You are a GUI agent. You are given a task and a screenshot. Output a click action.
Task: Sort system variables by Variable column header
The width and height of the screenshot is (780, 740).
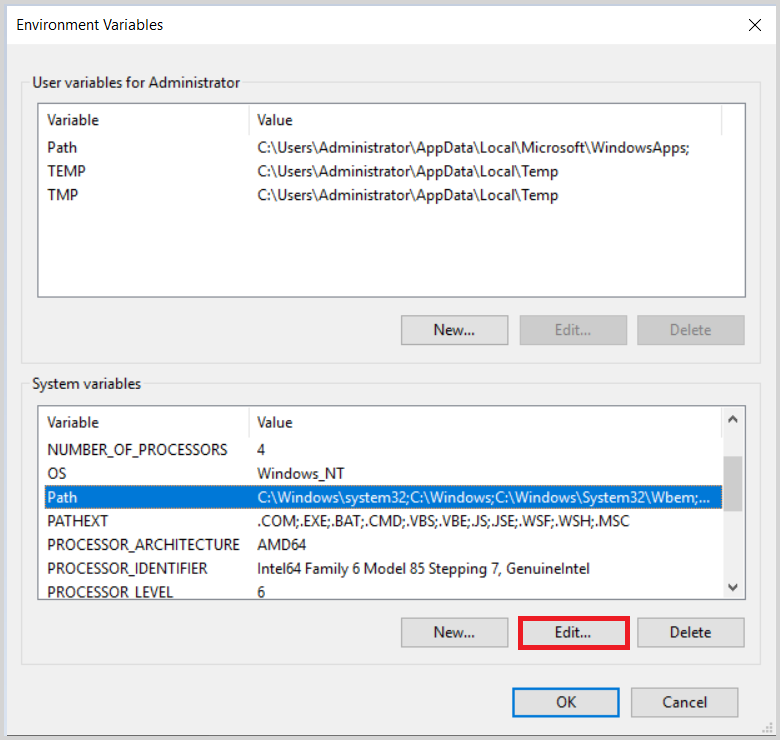point(143,422)
